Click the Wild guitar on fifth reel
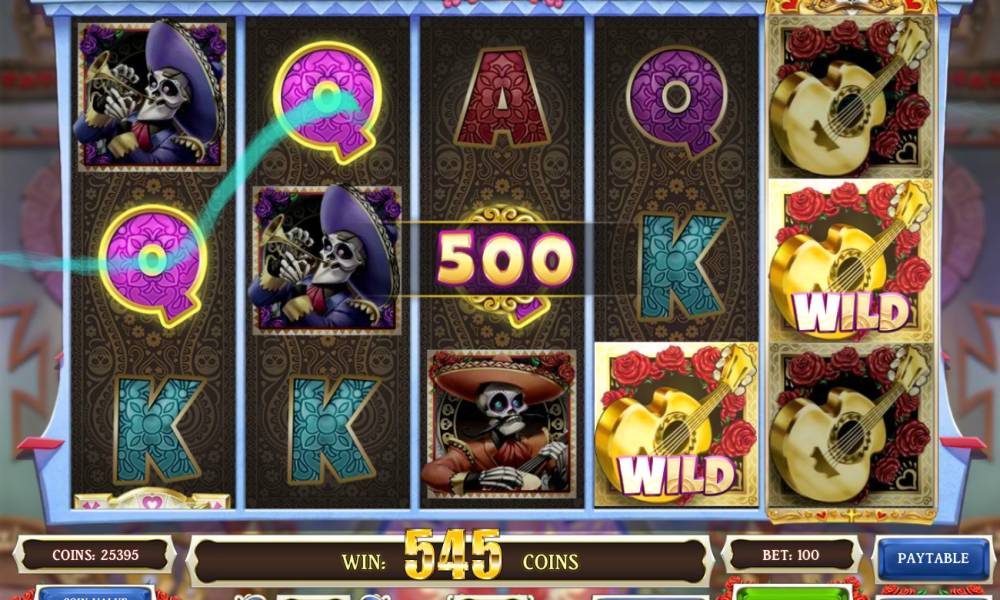The height and width of the screenshot is (600, 1000). pyautogui.click(x=851, y=261)
